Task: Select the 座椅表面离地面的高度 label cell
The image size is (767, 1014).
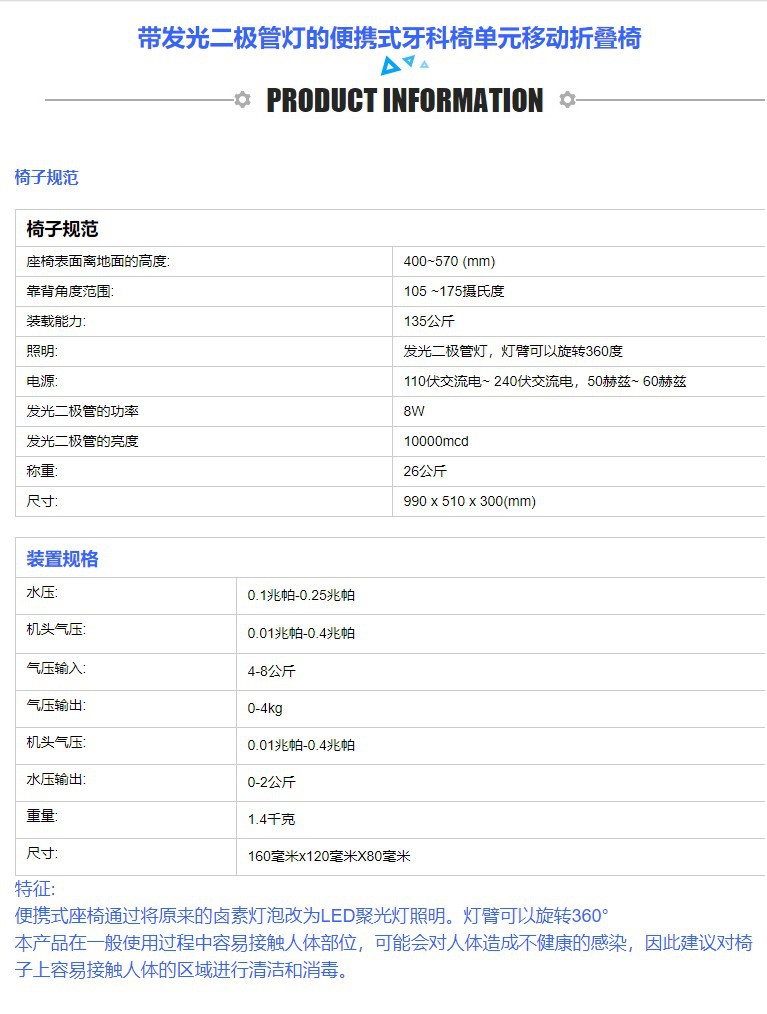Action: click(204, 261)
